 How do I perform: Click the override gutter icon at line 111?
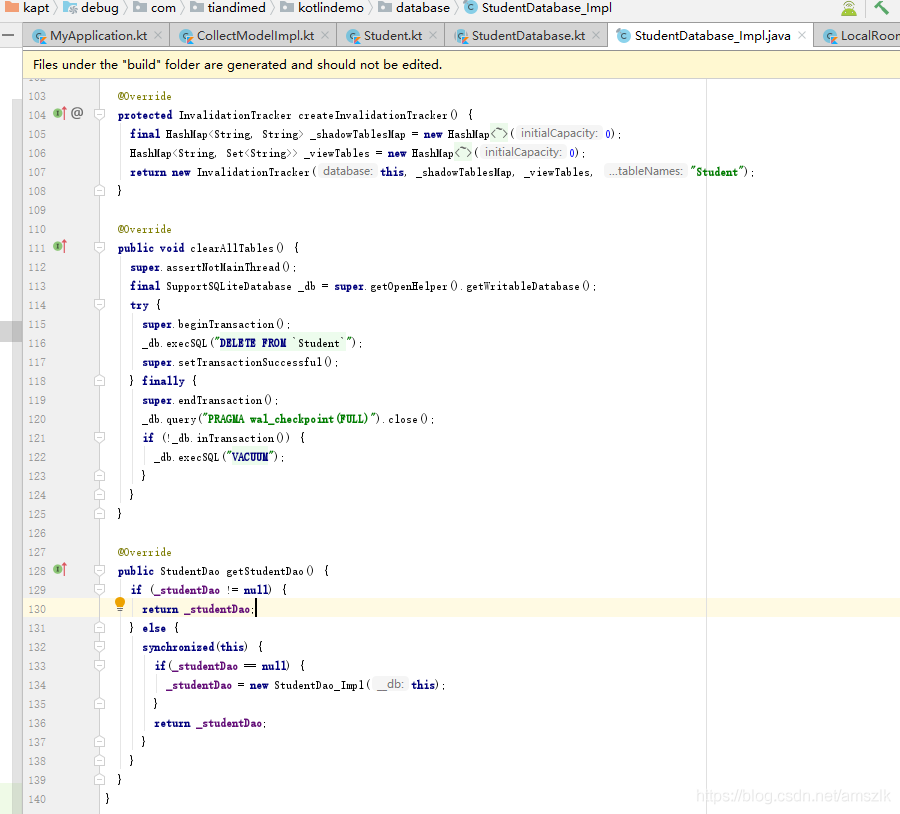(60, 246)
